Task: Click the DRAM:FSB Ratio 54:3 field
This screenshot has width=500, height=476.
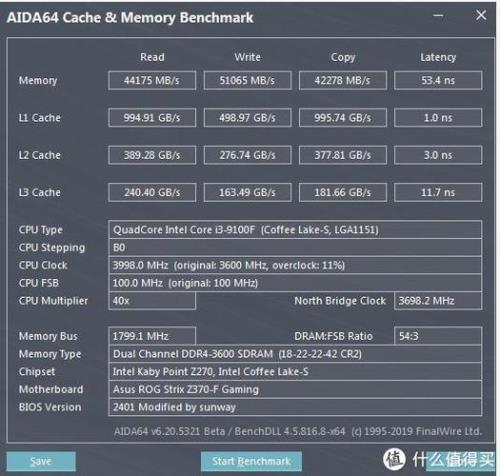Action: coord(438,336)
